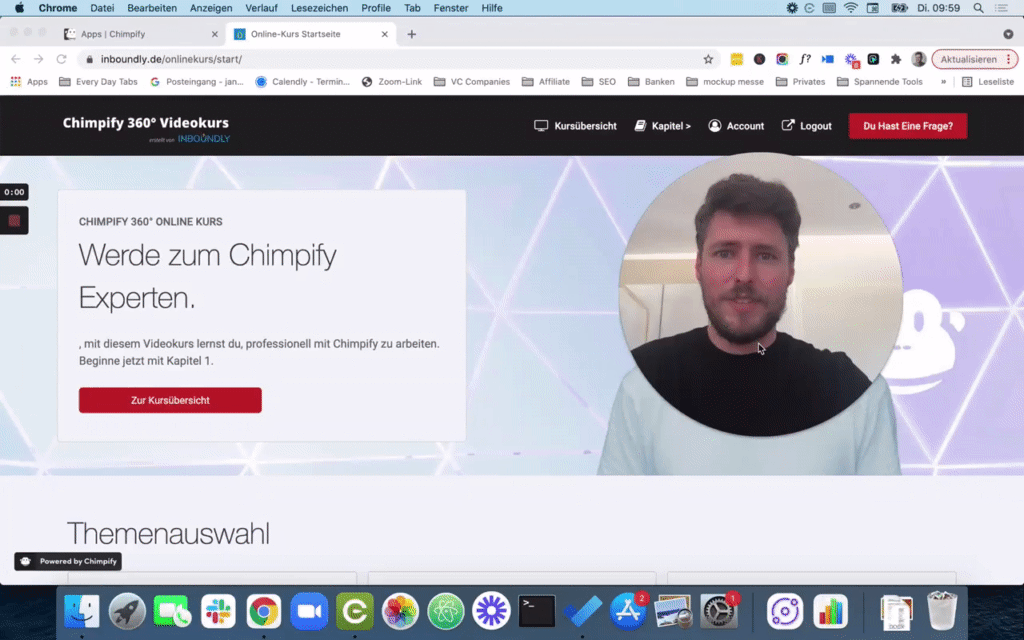Open the SEO bookmark folder
1024x640 pixels.
(599, 82)
